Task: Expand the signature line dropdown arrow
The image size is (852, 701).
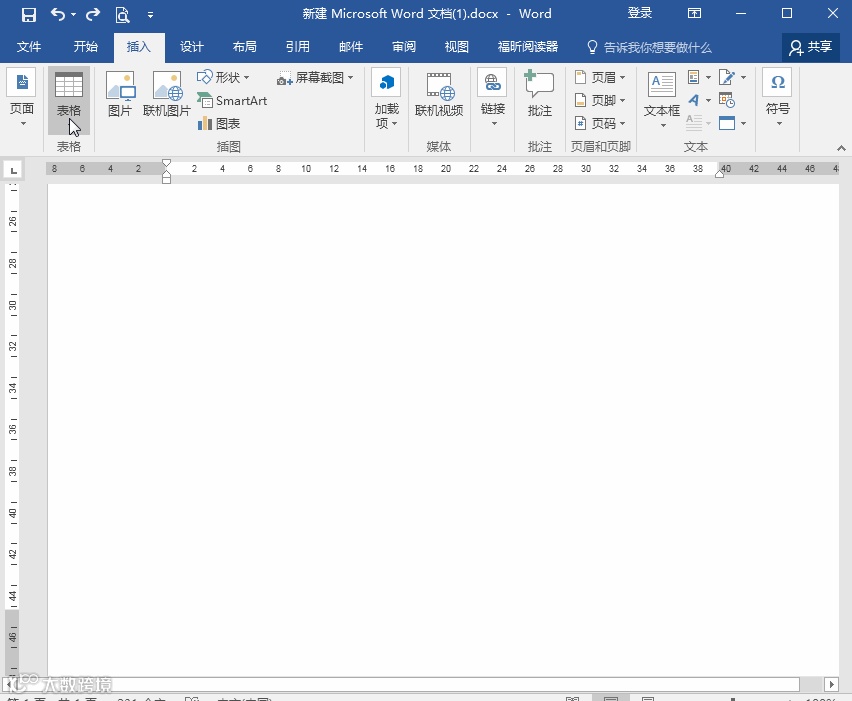Action: (743, 78)
